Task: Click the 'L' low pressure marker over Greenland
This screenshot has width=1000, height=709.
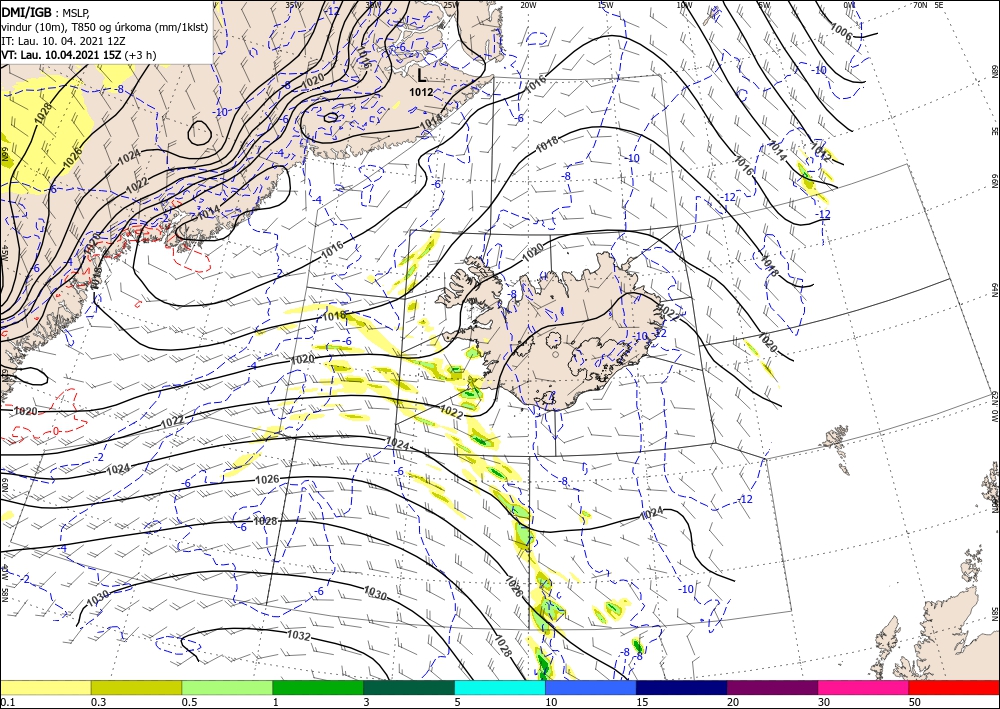Action: pos(422,76)
